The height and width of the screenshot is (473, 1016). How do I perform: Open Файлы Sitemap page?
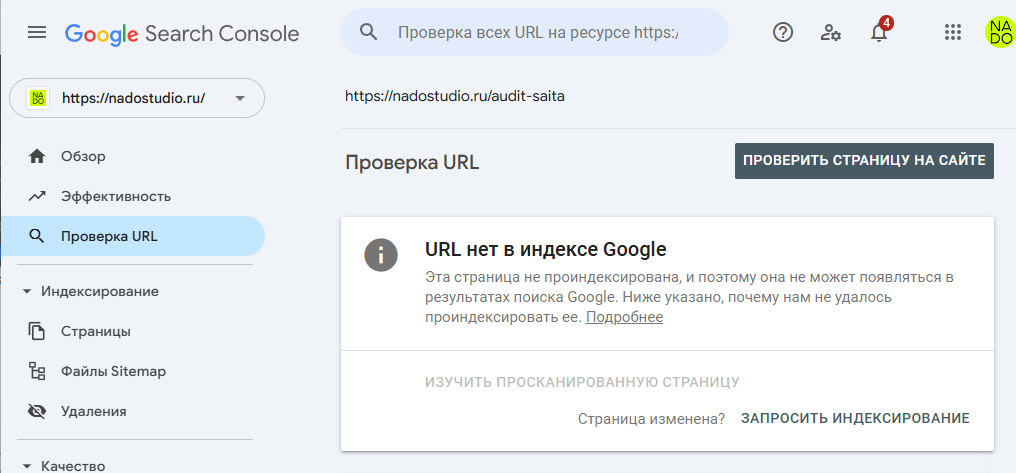tap(113, 371)
